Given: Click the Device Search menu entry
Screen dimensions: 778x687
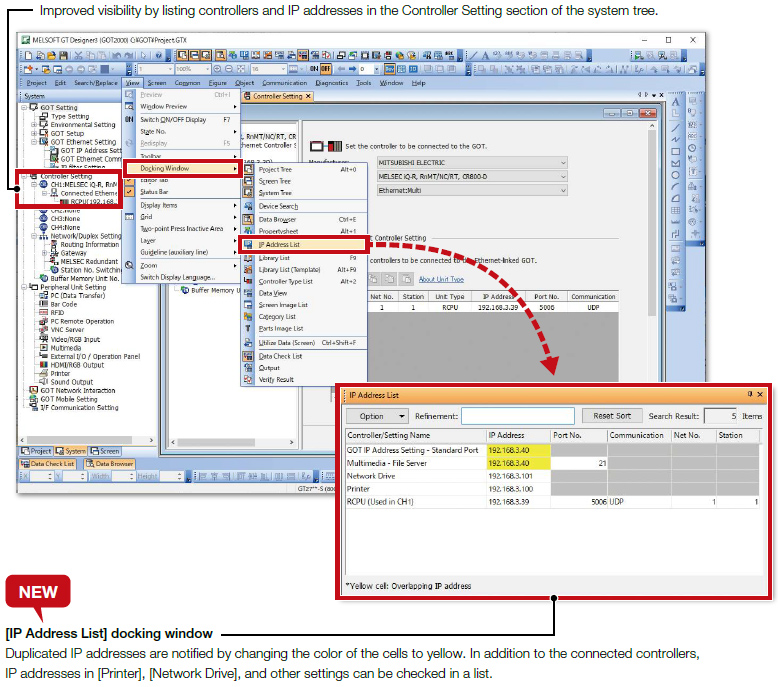Looking at the screenshot, I should [x=278, y=206].
